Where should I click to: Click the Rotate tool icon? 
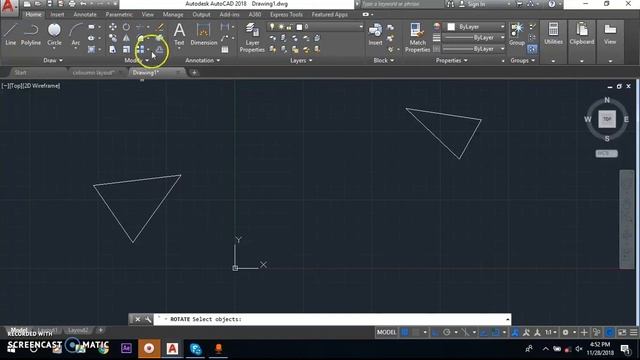pos(127,27)
